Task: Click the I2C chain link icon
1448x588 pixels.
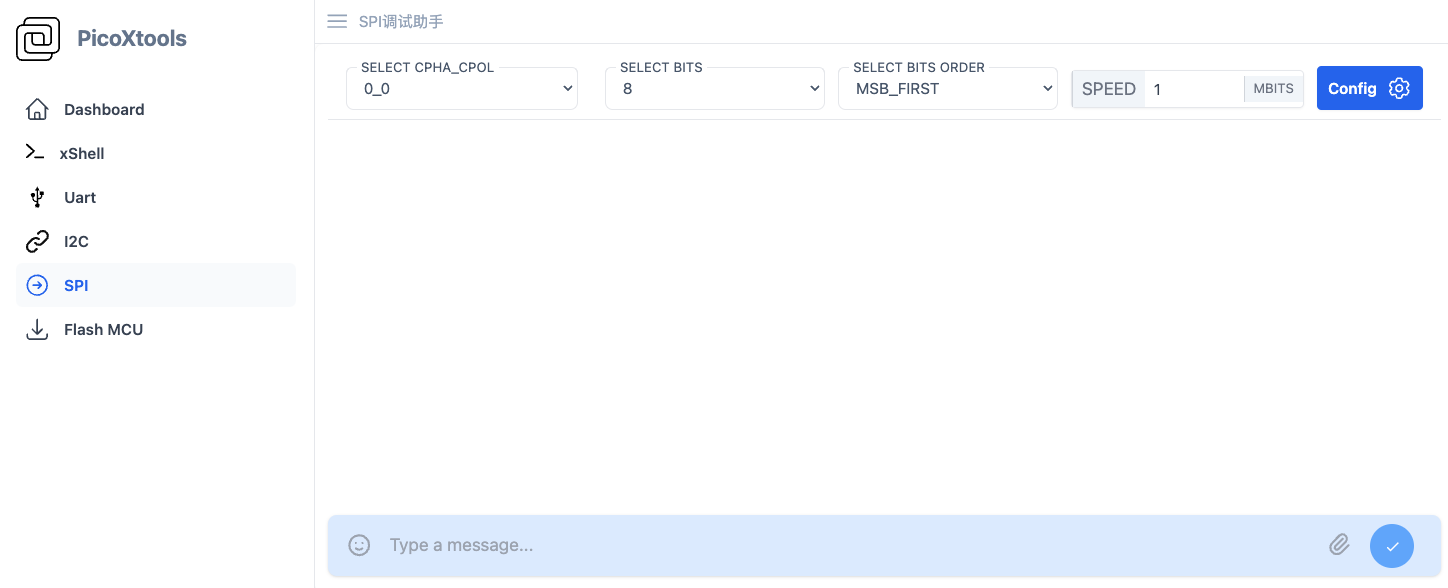Action: click(37, 241)
